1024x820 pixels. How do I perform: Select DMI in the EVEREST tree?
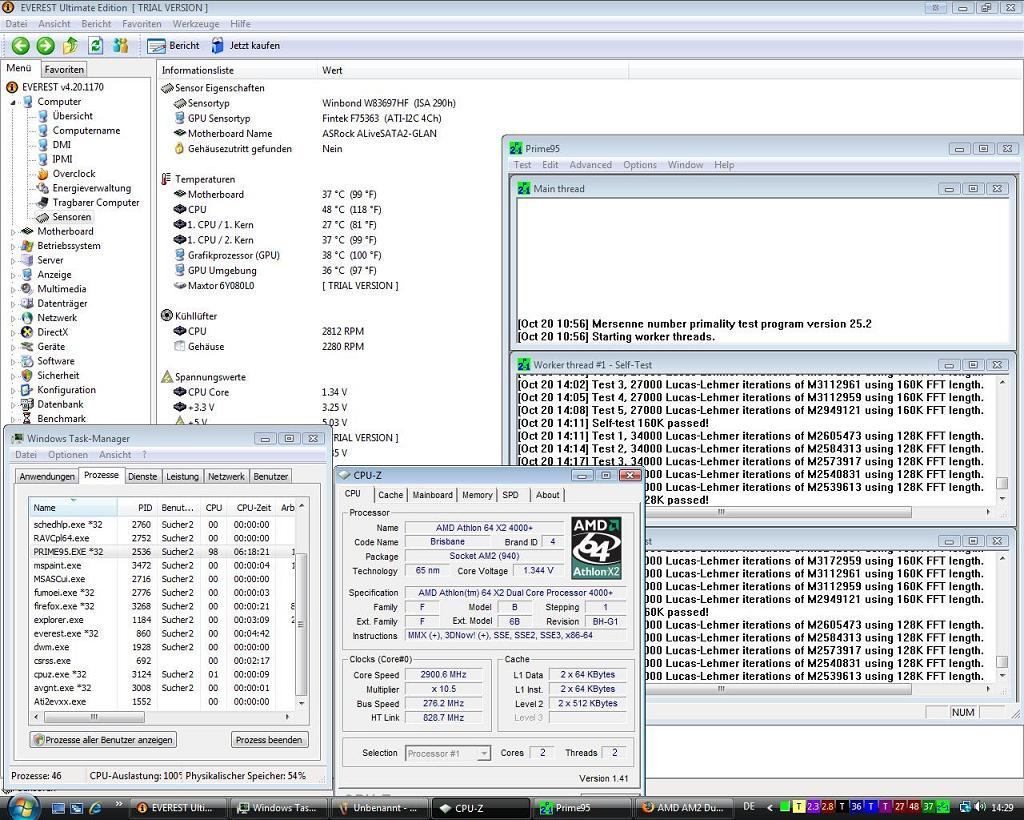[61, 144]
